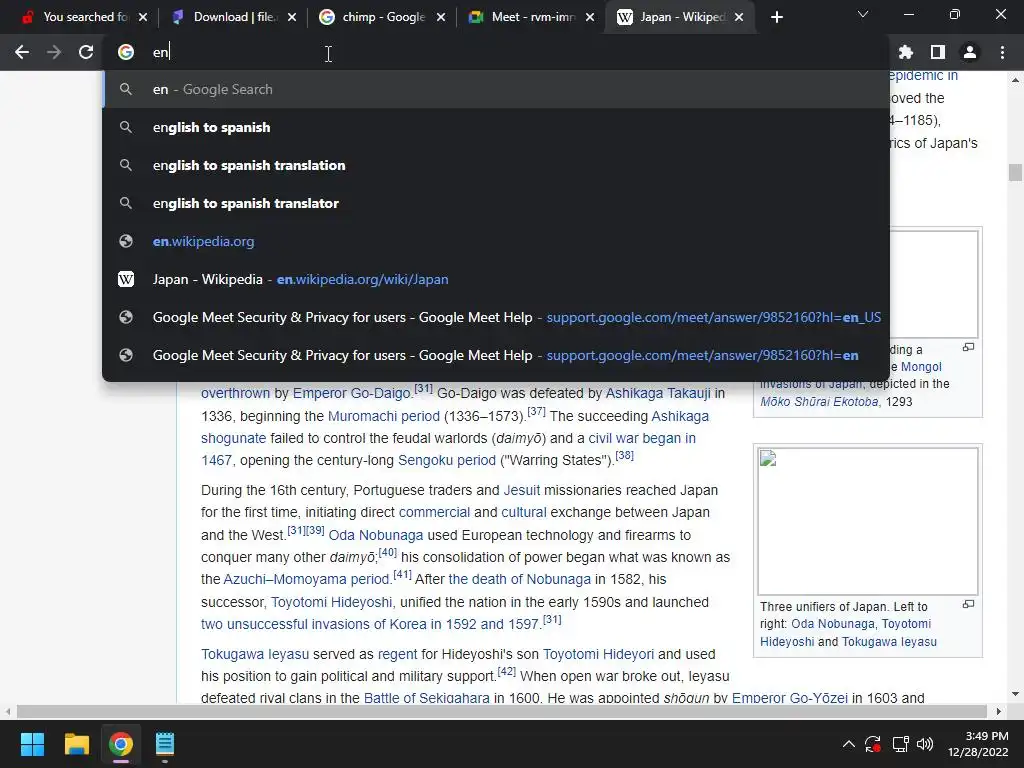1024x768 pixels.
Task: Reload the current page
Action: 86,52
